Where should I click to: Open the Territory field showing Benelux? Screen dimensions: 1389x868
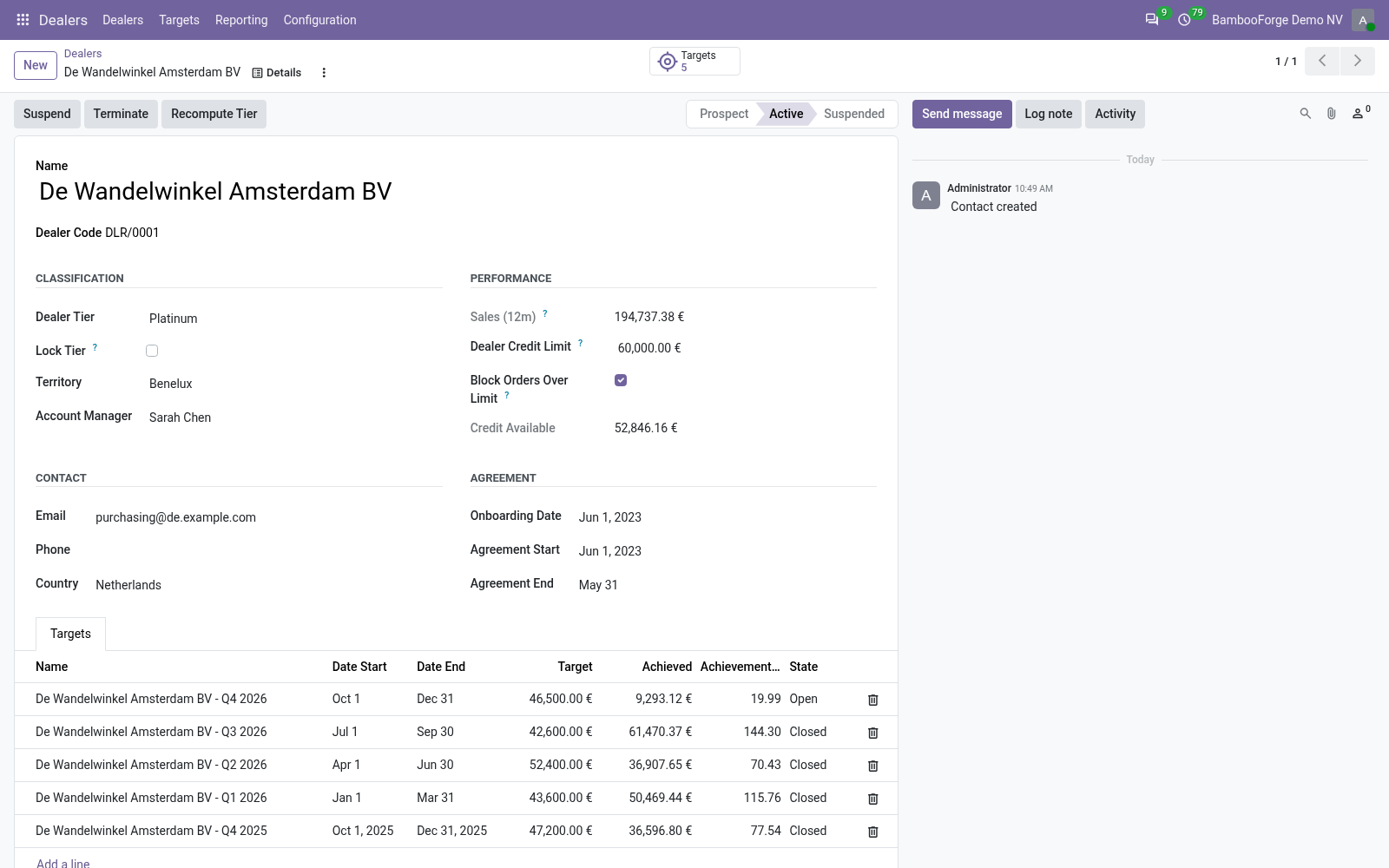293,384
